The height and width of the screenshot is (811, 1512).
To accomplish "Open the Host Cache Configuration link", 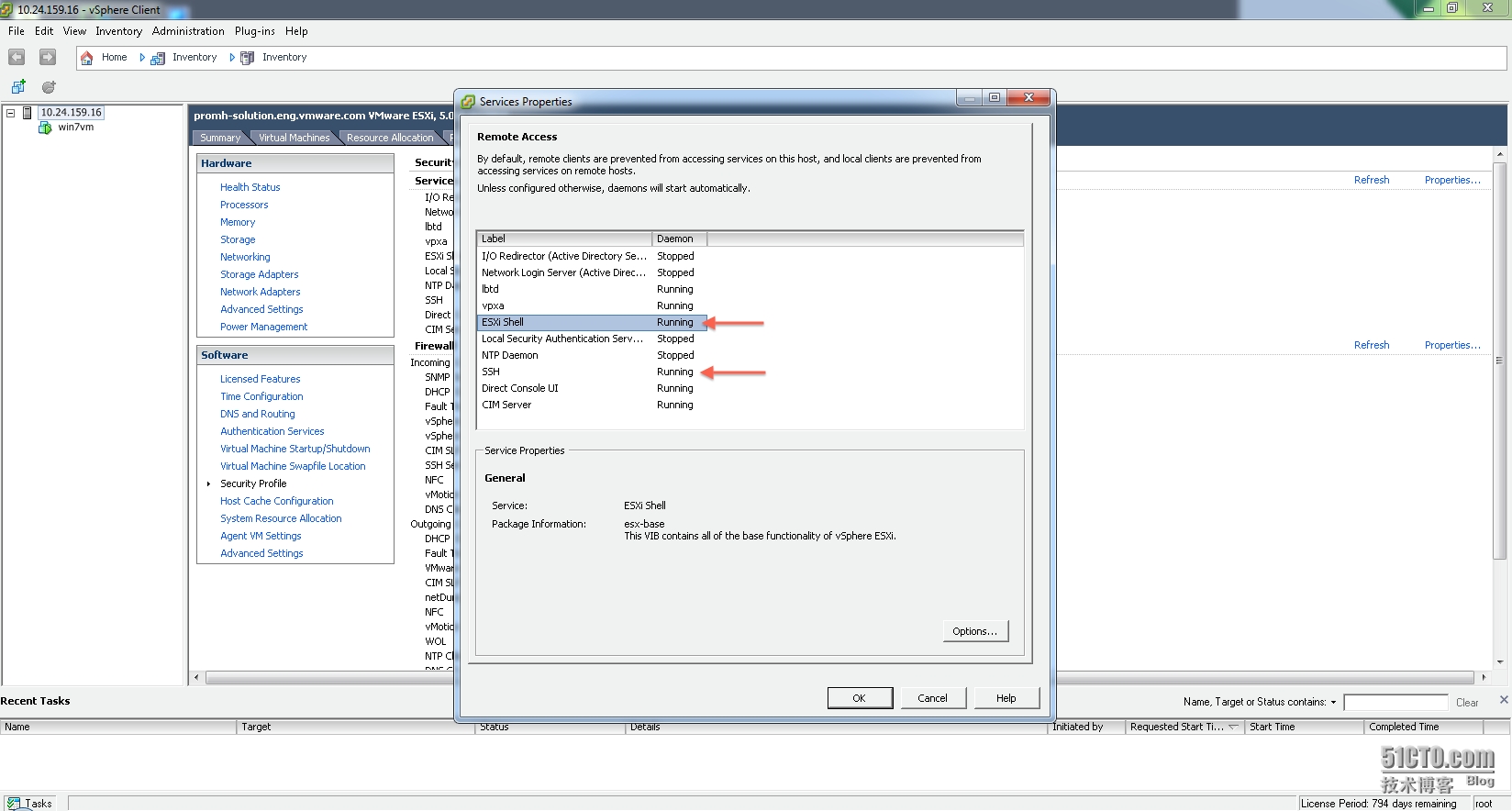I will pos(276,501).
